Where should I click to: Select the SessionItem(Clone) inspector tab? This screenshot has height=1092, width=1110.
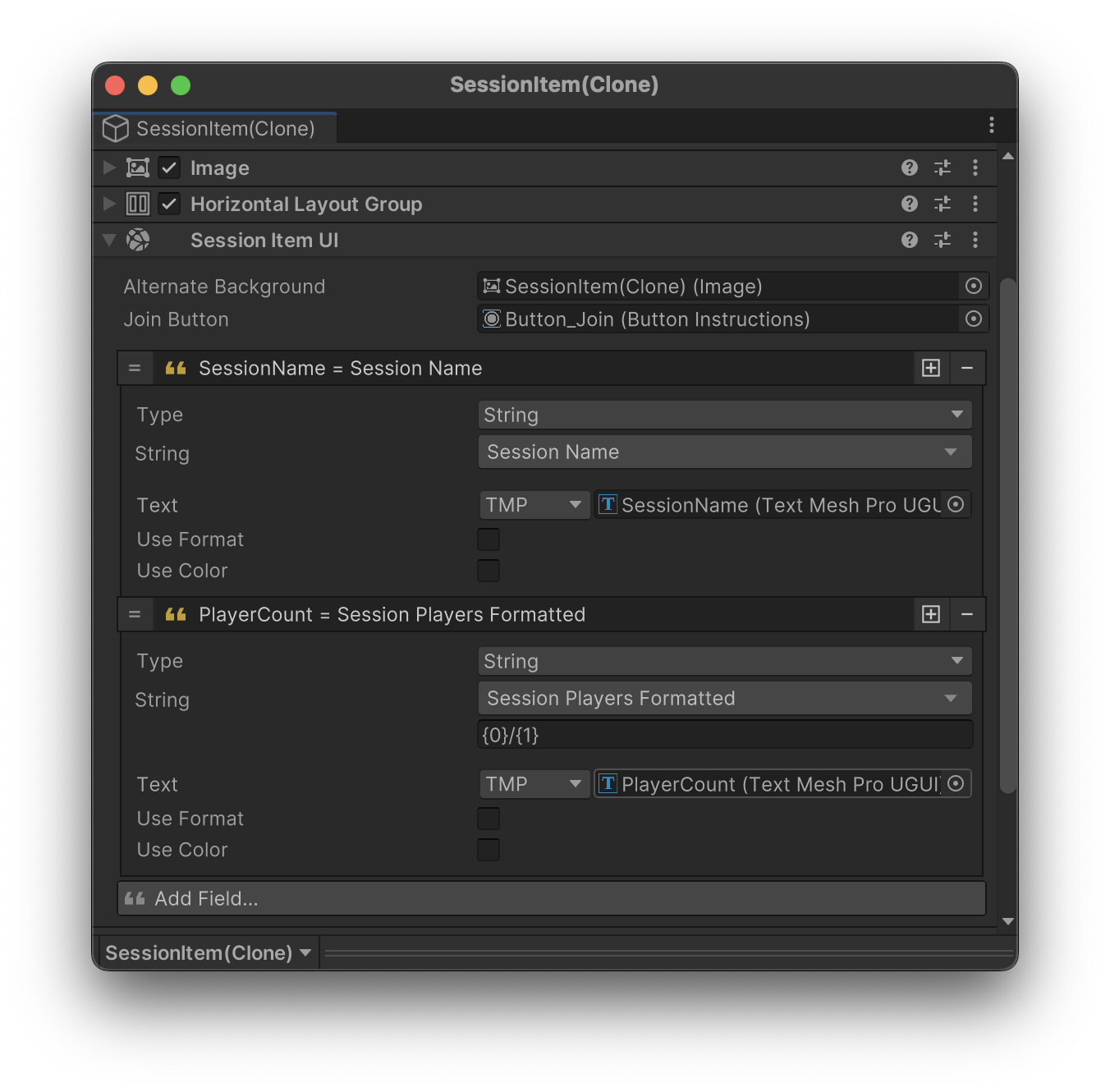(215, 129)
